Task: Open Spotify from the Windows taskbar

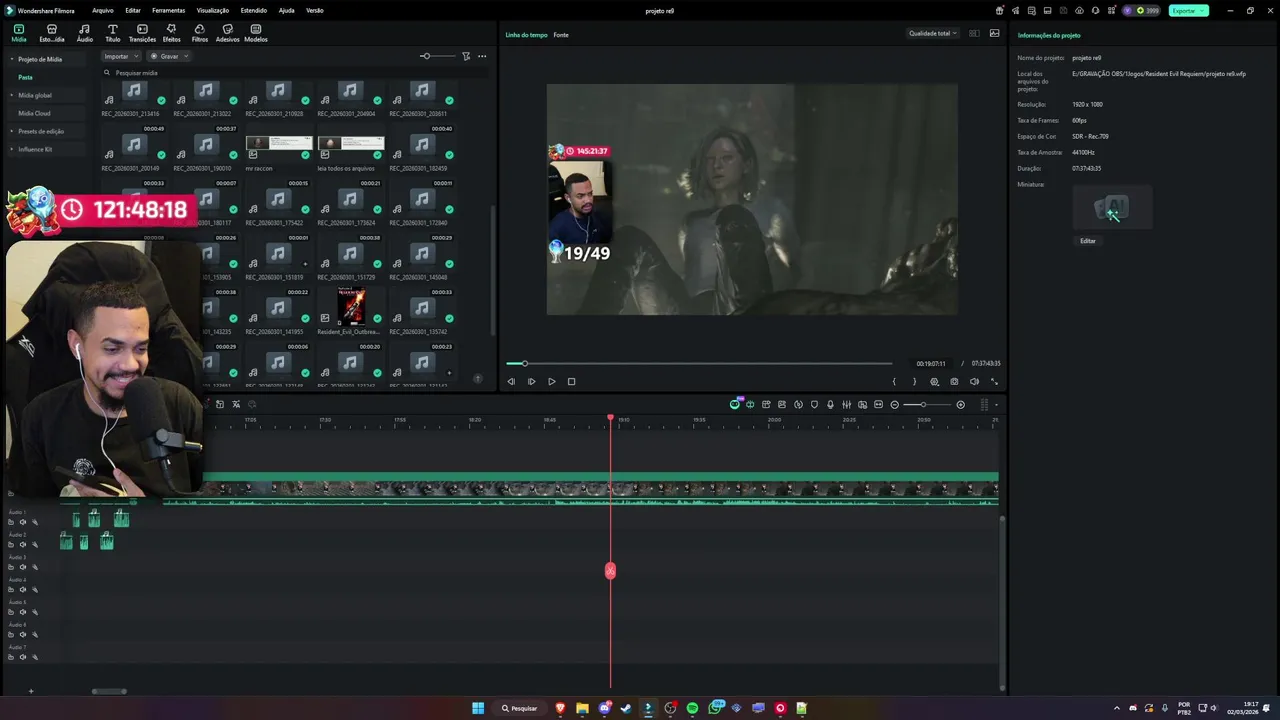Action: coord(692,708)
